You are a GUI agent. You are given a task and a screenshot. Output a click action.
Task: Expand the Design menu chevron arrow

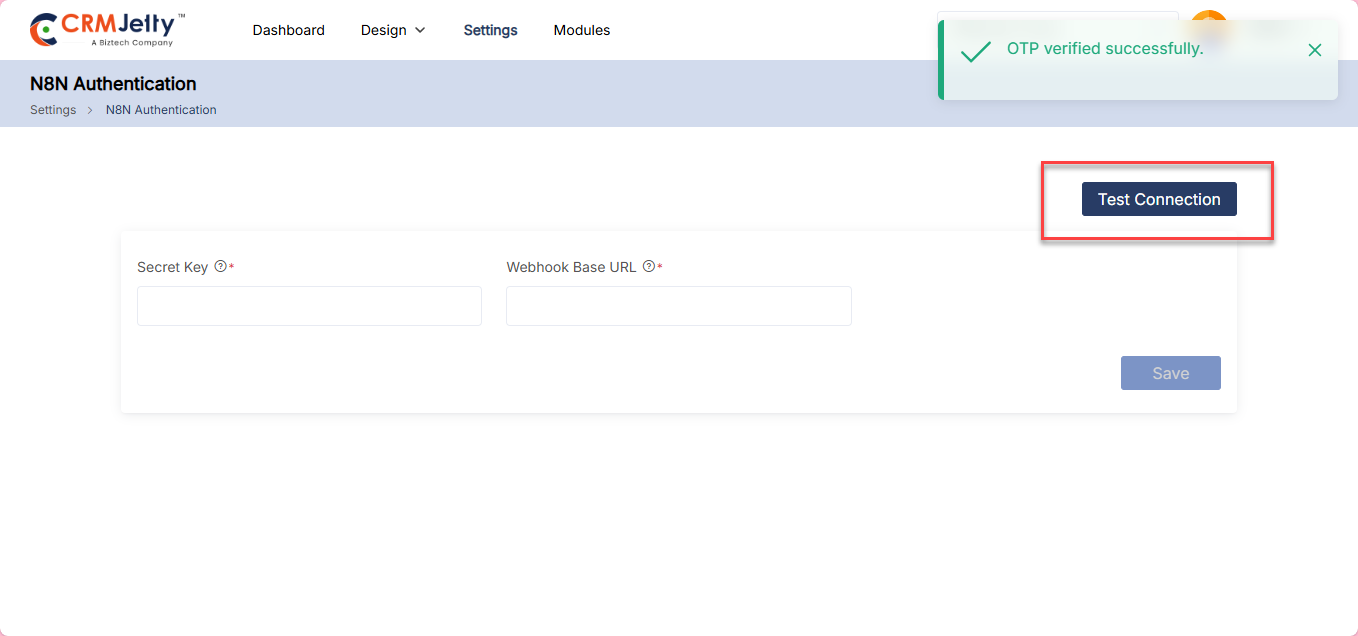tap(420, 30)
